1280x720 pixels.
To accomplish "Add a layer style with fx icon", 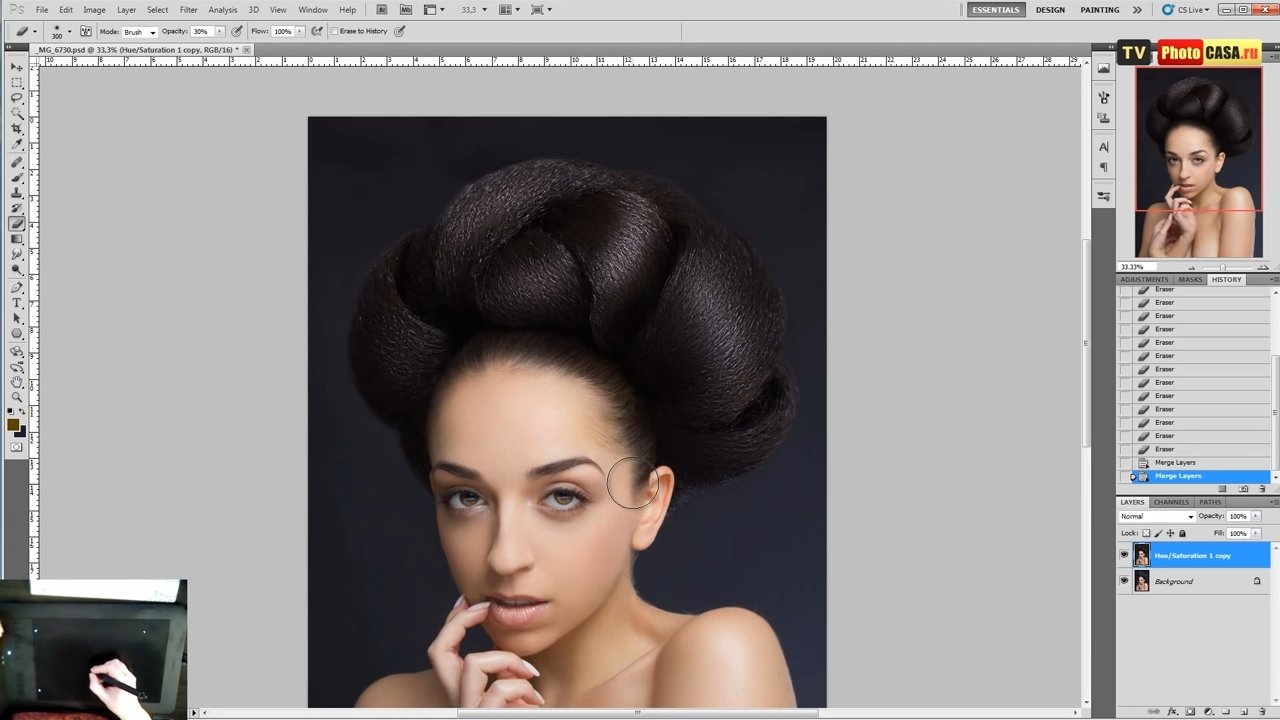I will [1172, 712].
